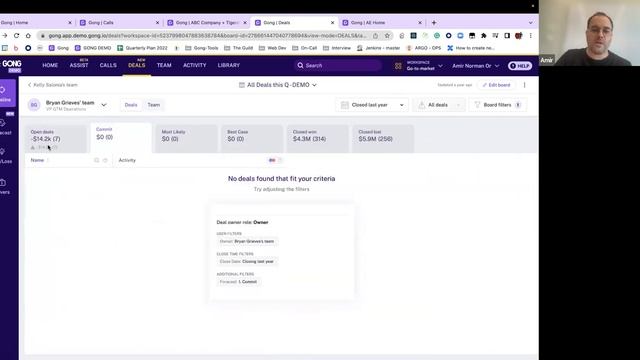
Task: Open Win/Loss in the left sidebar
Action: pyautogui.click(x=6, y=156)
